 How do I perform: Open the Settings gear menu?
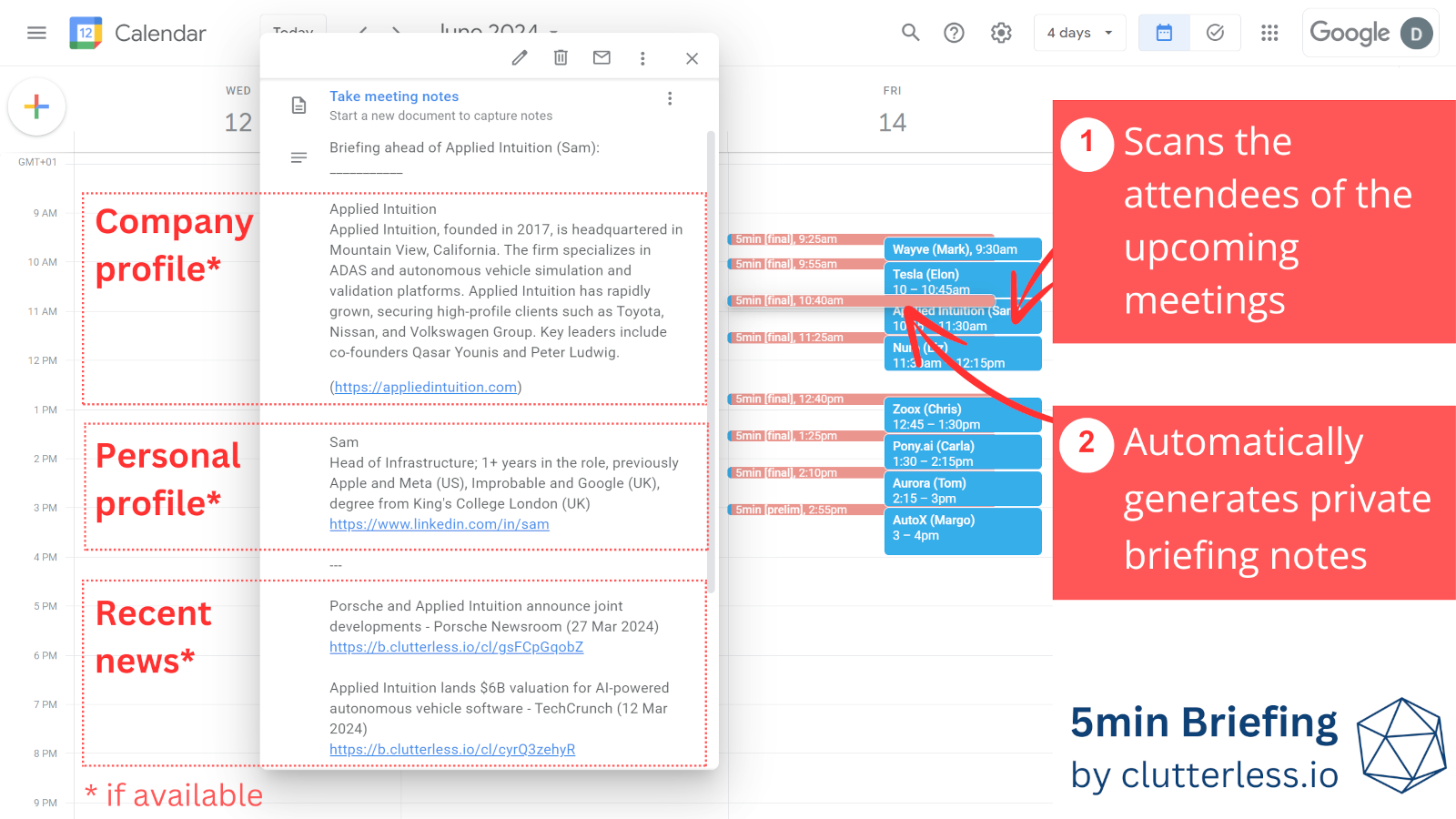coord(1001,33)
